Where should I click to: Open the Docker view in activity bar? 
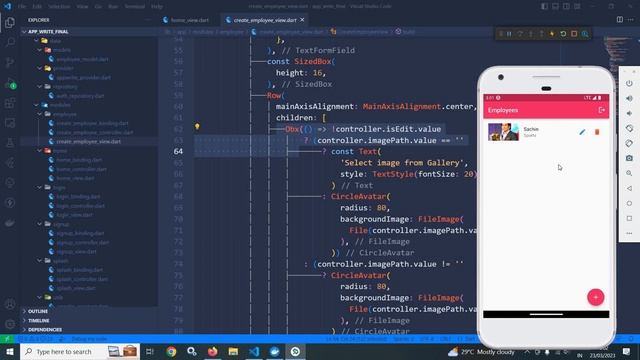(x=10, y=223)
